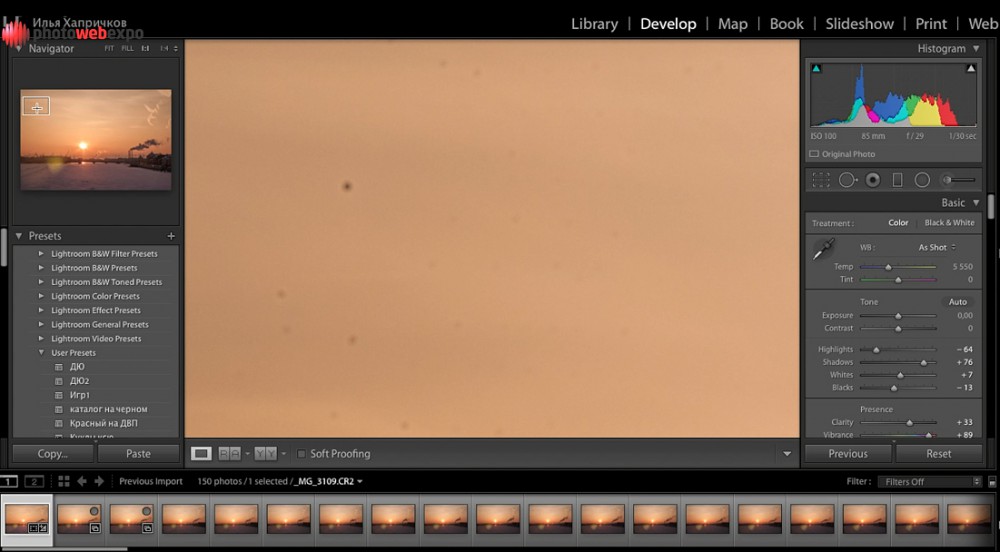The width and height of the screenshot is (1000, 552).
Task: Click the Shadows slider handle
Action: coord(923,362)
